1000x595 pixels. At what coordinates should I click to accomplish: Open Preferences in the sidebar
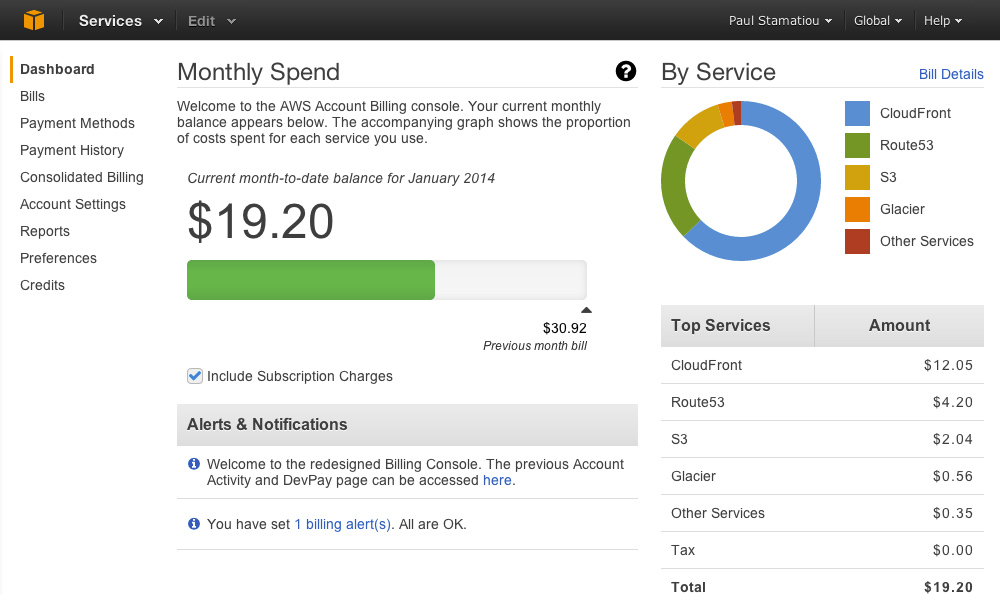58,258
